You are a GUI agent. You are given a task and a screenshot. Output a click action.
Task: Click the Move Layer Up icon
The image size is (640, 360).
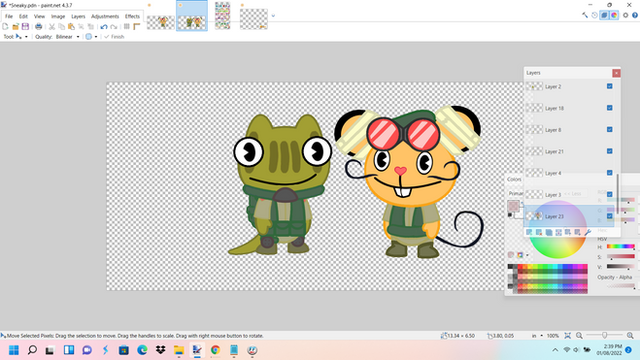tap(568, 232)
